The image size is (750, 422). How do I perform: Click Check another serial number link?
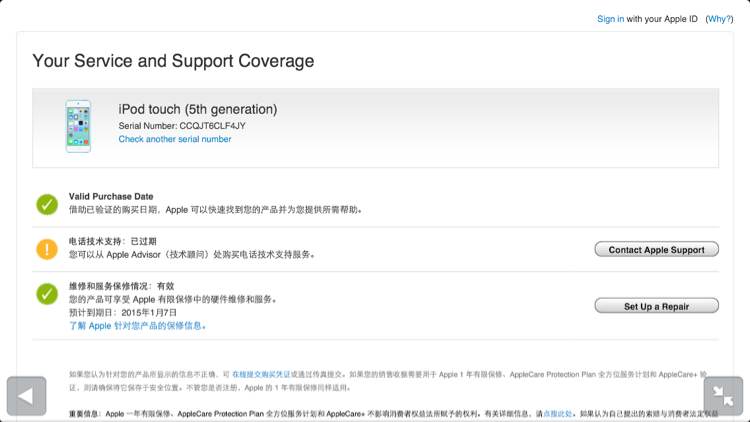click(175, 139)
